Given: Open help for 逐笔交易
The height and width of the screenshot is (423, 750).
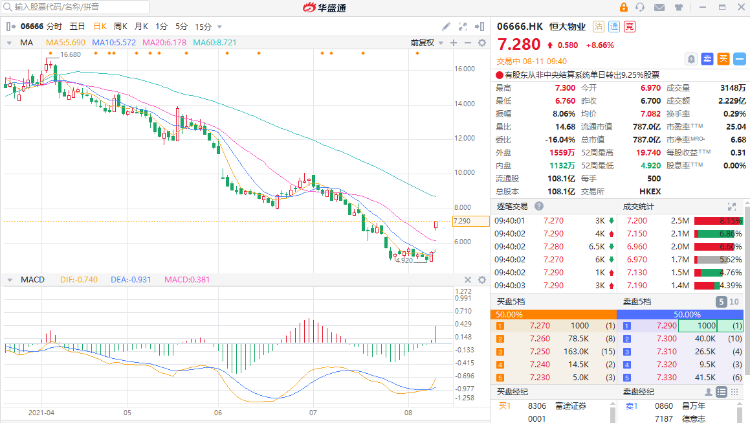Looking at the screenshot, I should (x=539, y=206).
